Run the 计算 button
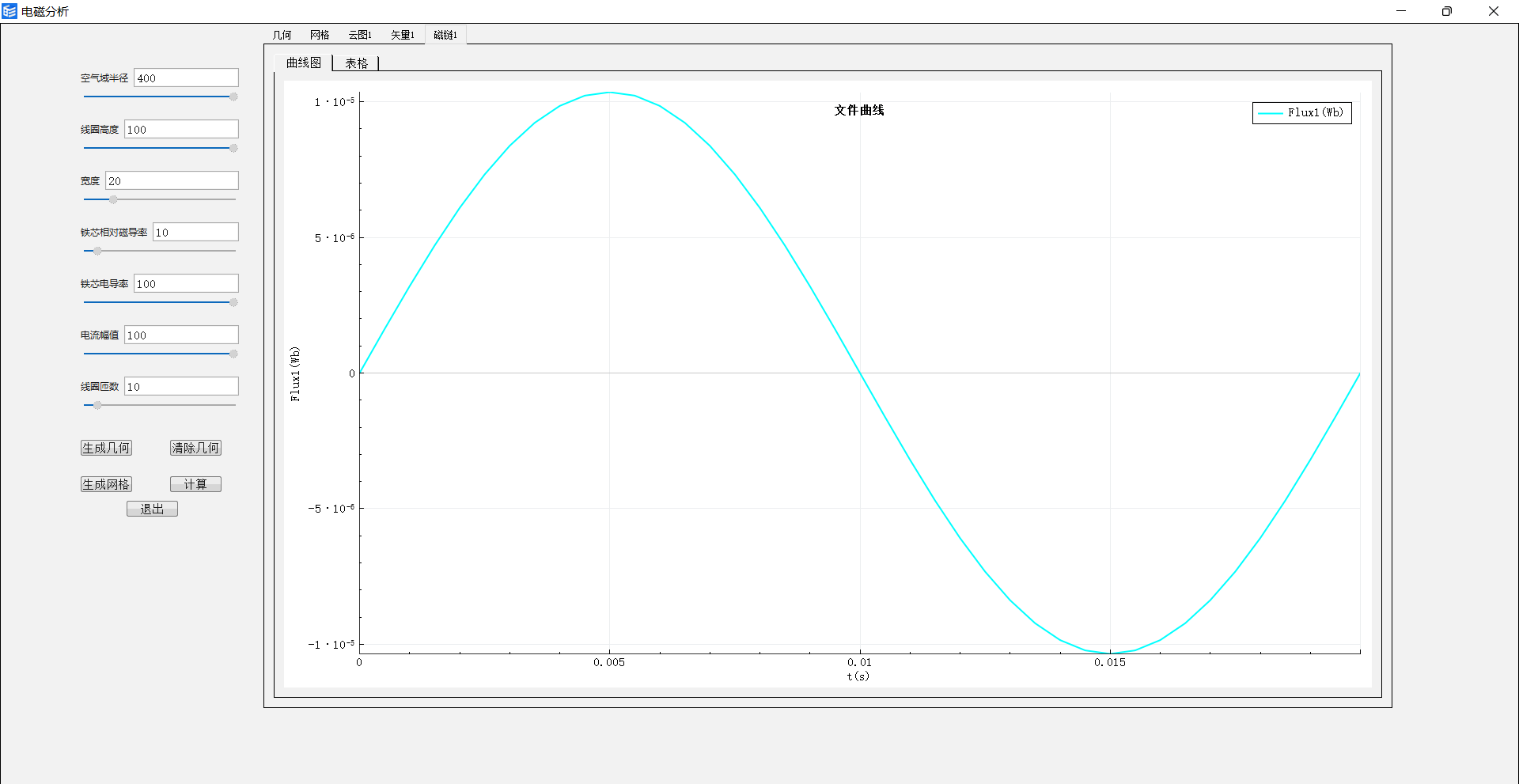The height and width of the screenshot is (784, 1519). [x=195, y=484]
